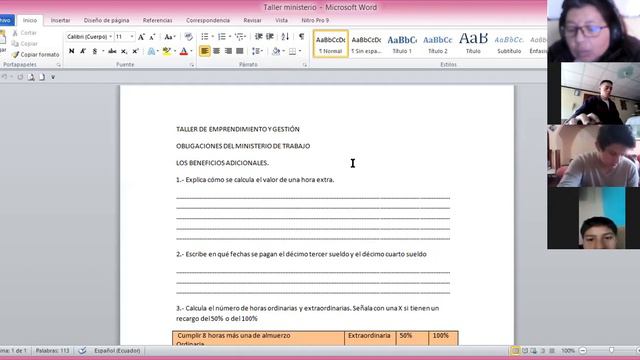Open the change case Aa dropdown

tap(169, 37)
